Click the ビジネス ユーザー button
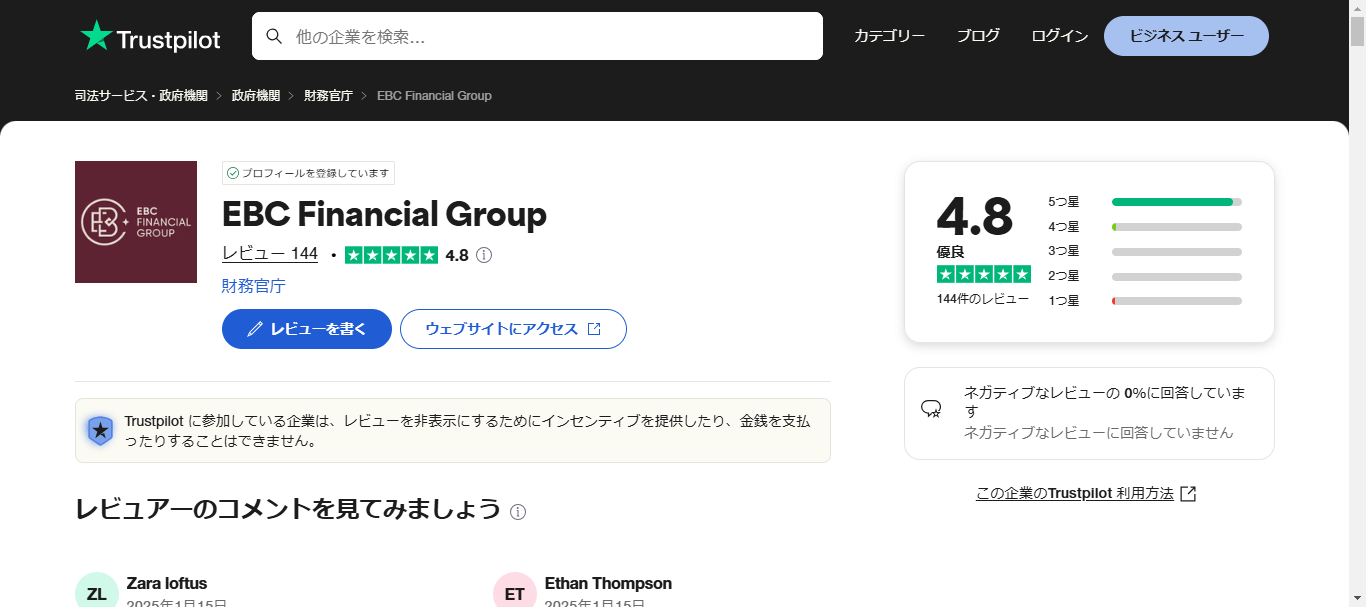The image size is (1366, 607). (x=1185, y=35)
